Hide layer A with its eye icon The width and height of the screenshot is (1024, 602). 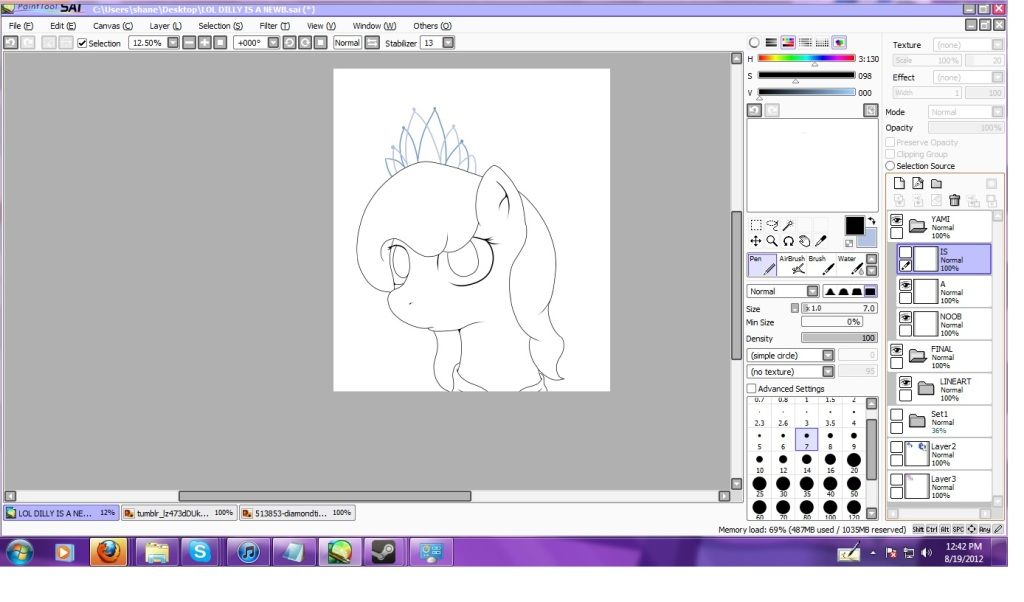[x=905, y=285]
